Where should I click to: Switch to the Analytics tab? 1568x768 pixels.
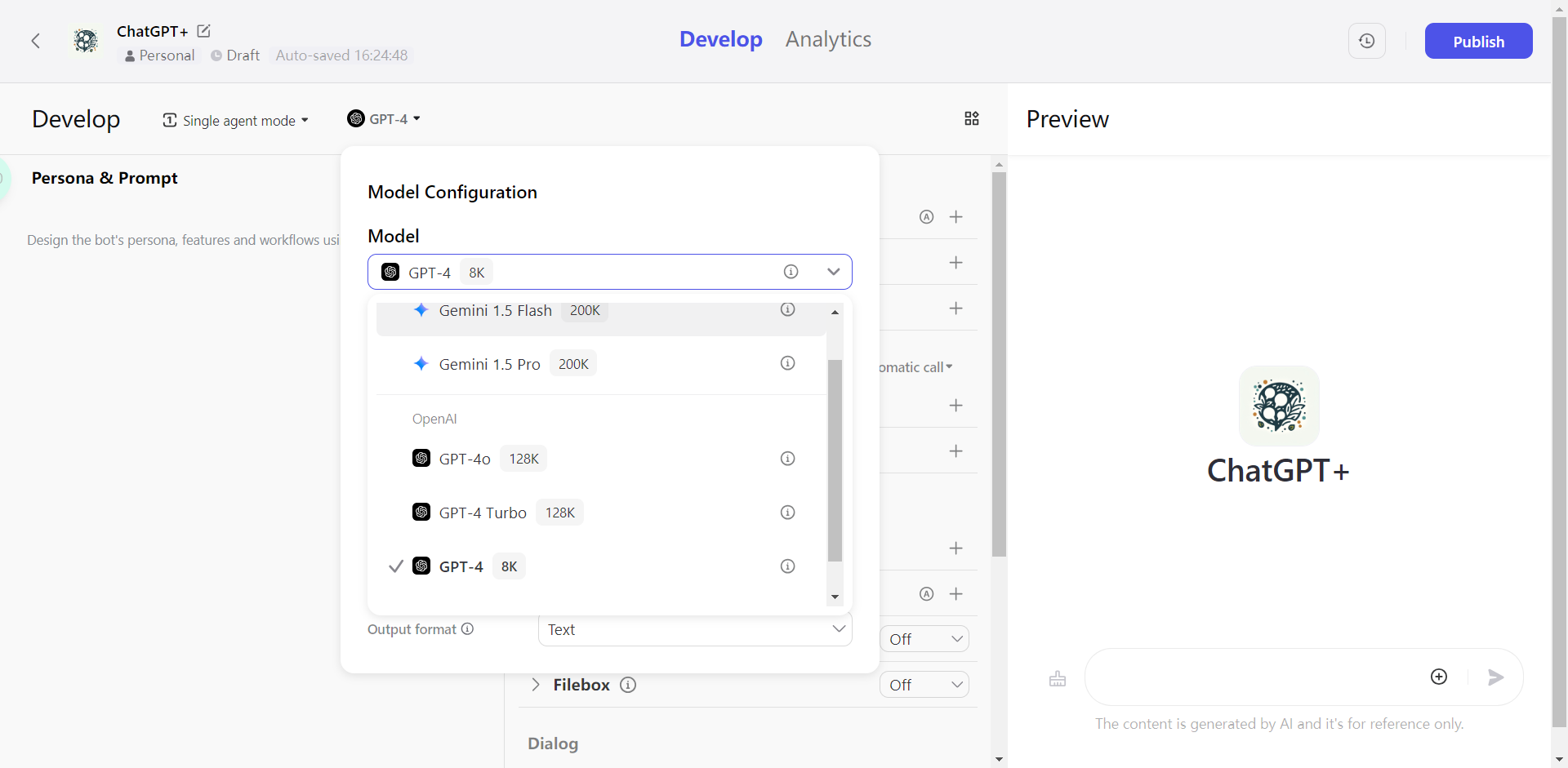[x=828, y=39]
